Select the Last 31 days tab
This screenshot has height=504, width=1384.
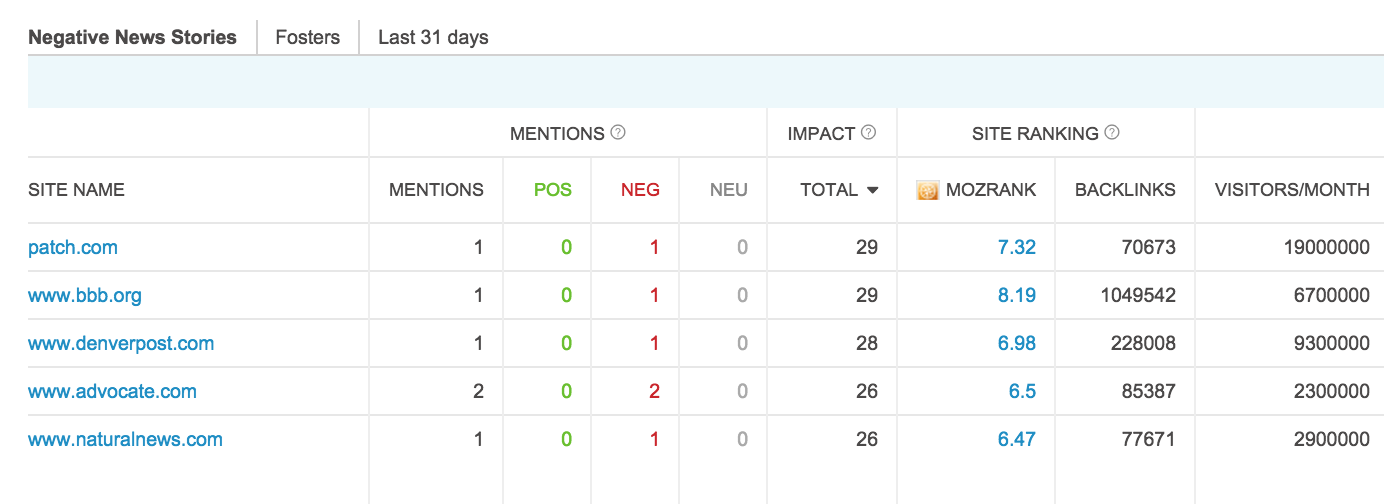pyautogui.click(x=433, y=38)
